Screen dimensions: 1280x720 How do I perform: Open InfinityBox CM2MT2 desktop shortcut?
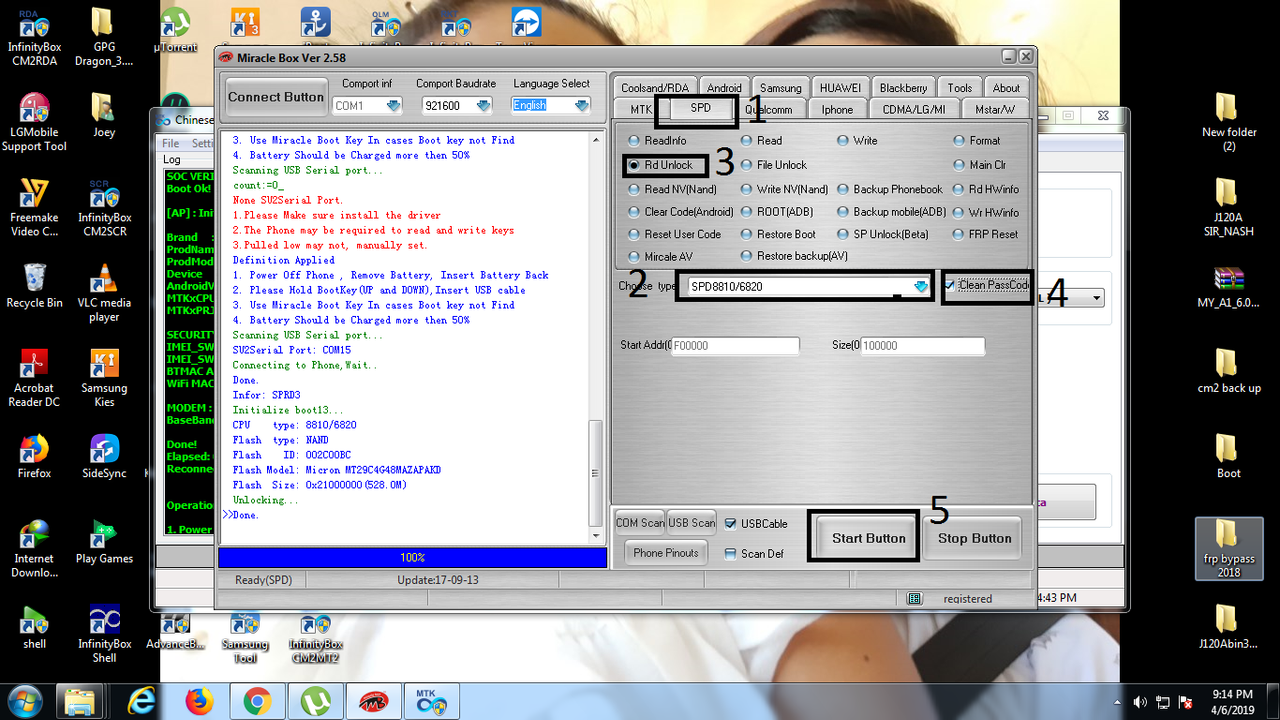(315, 640)
